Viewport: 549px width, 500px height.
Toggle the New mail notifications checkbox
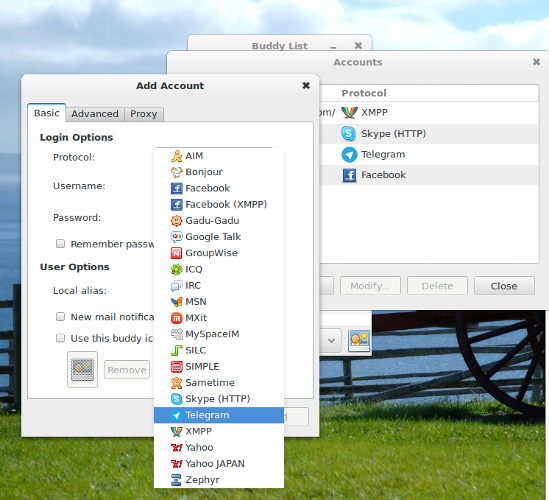[x=61, y=317]
